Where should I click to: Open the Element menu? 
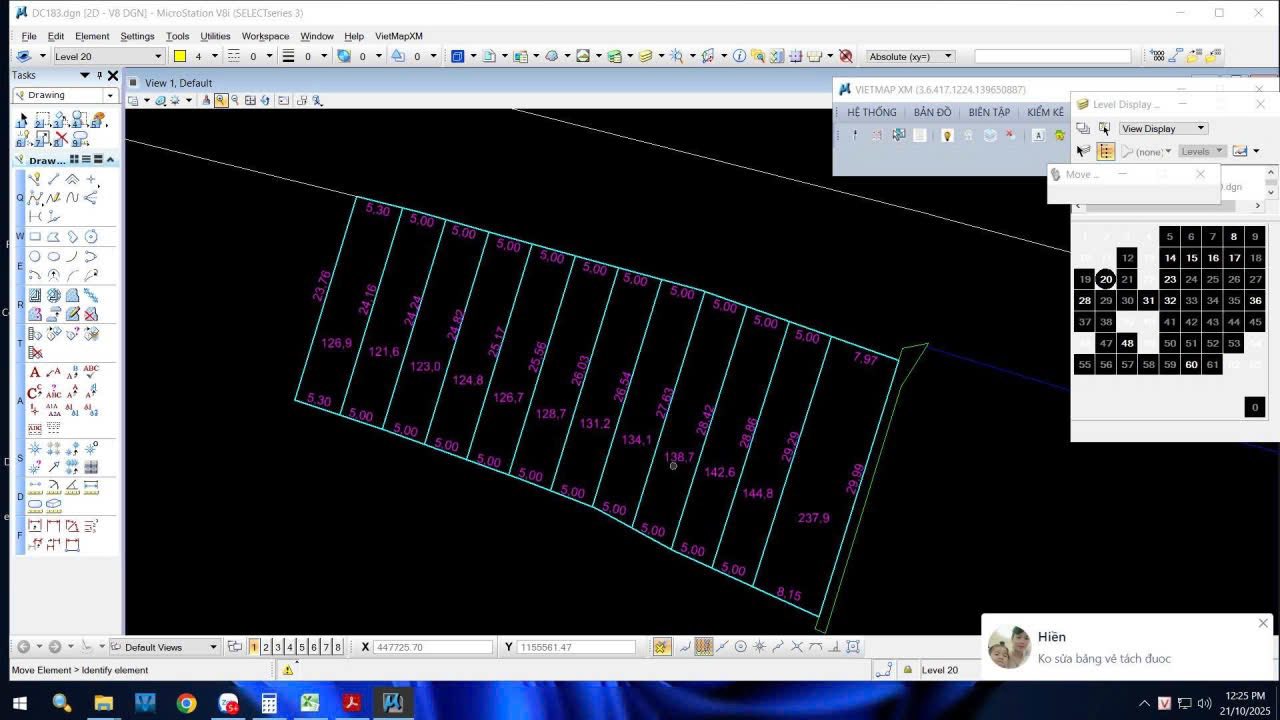click(x=92, y=36)
